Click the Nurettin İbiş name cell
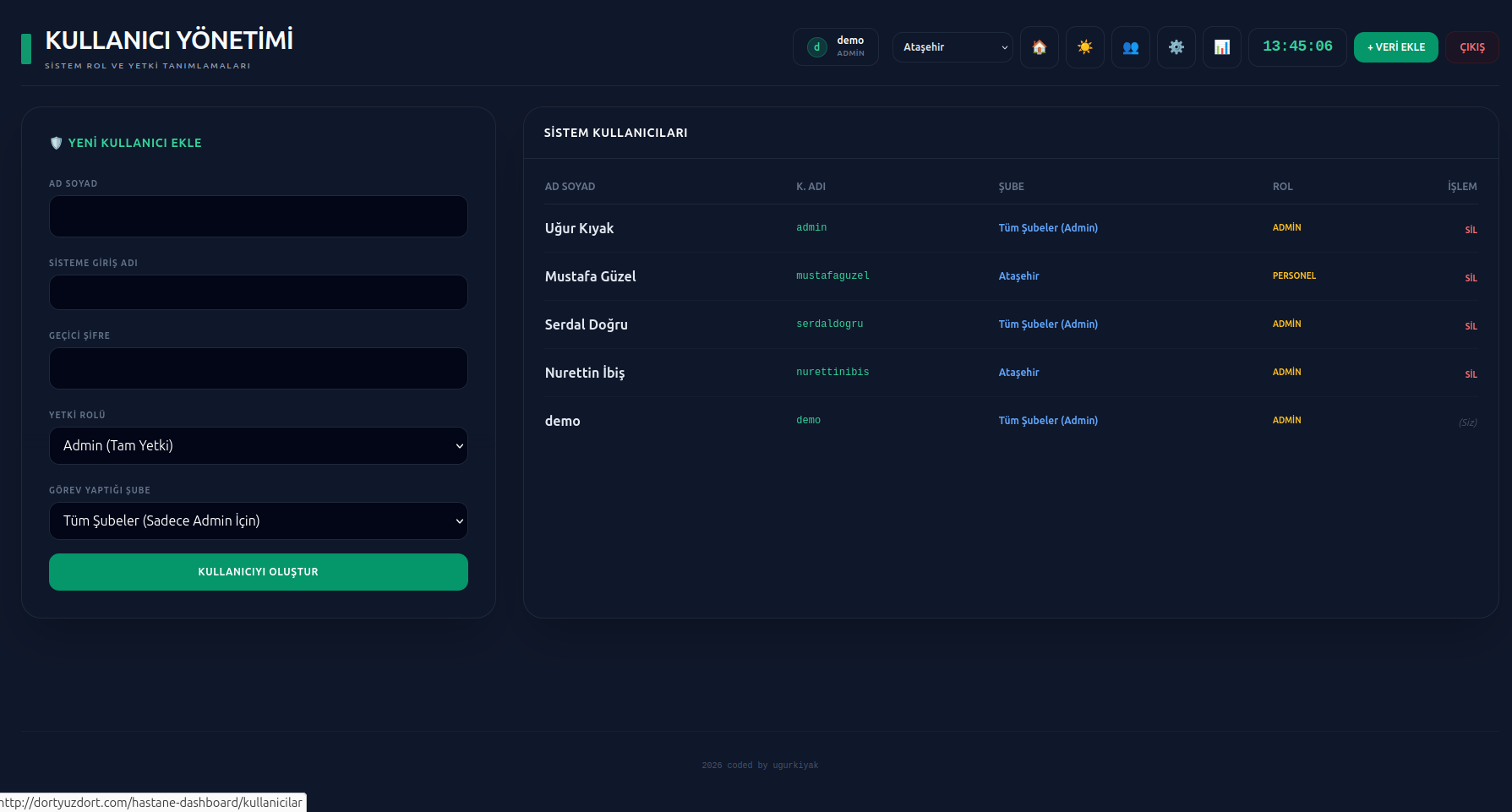The width and height of the screenshot is (1512, 812). coord(585,373)
